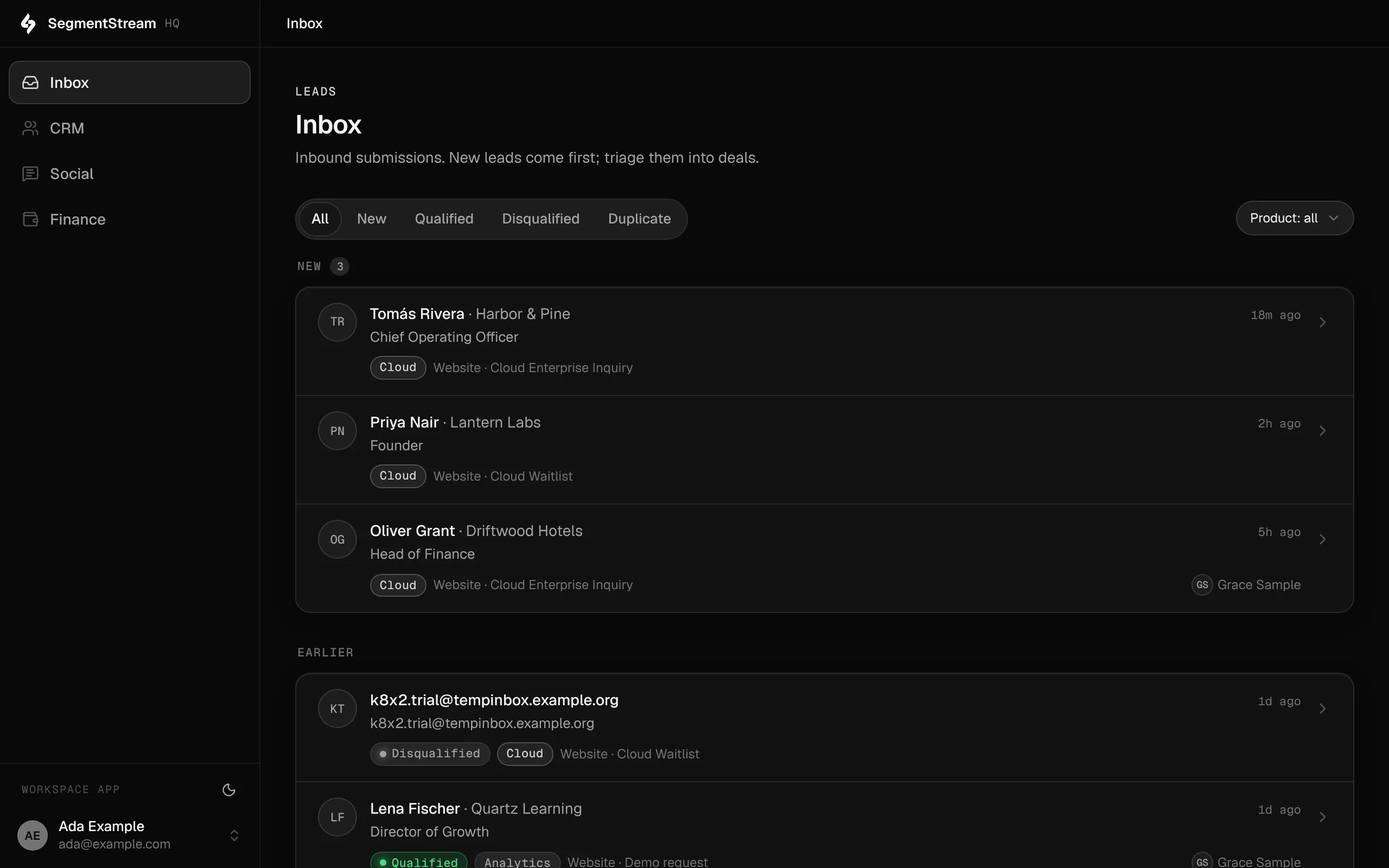Image resolution: width=1389 pixels, height=868 pixels.
Task: Click the k8x2.trial@tempinbox.example.org title
Action: point(494,700)
